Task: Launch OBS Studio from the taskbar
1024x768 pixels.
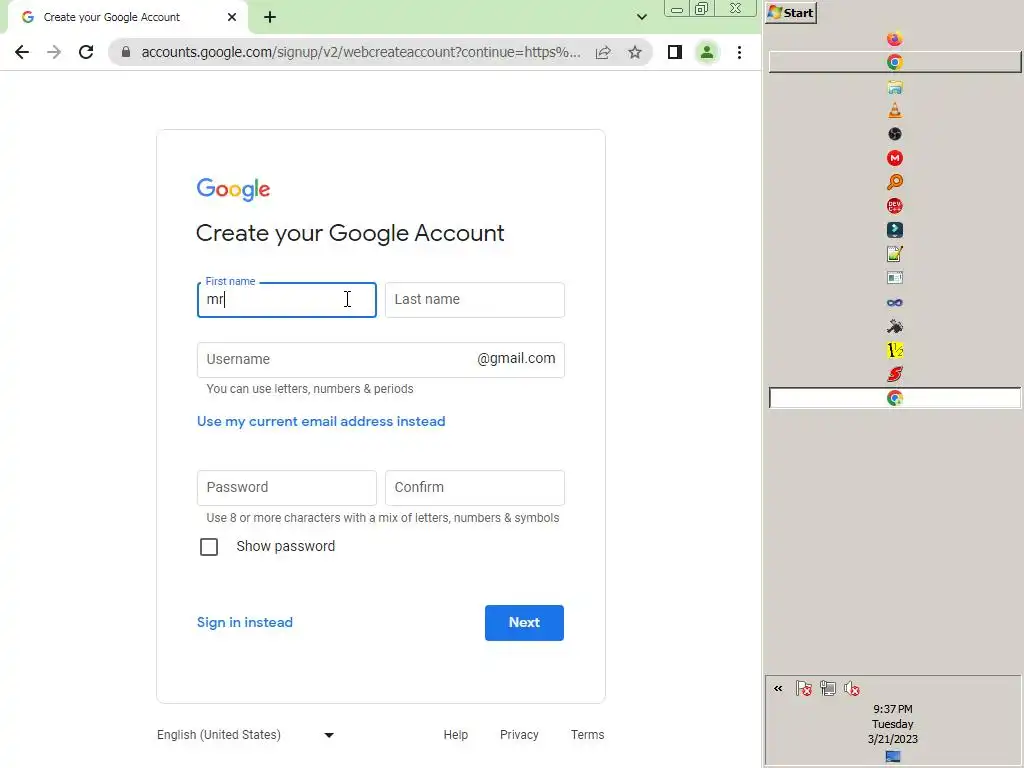Action: click(x=895, y=134)
